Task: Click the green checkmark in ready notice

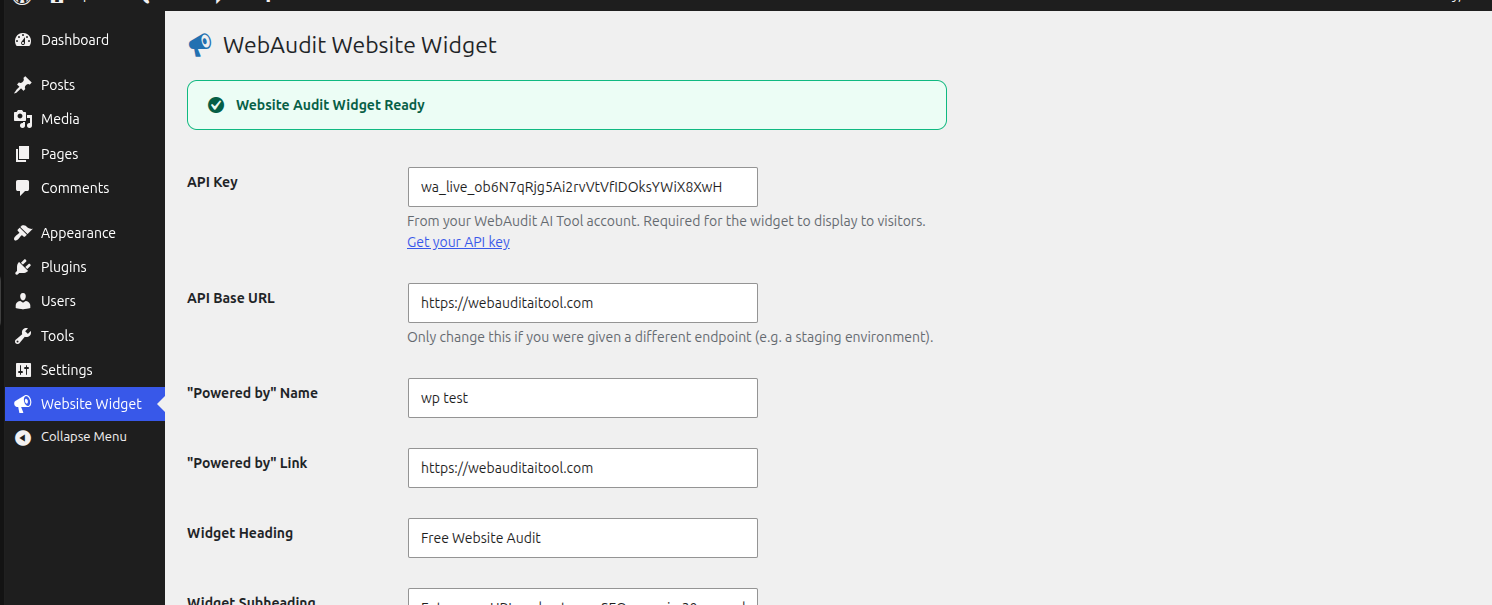Action: [x=215, y=105]
